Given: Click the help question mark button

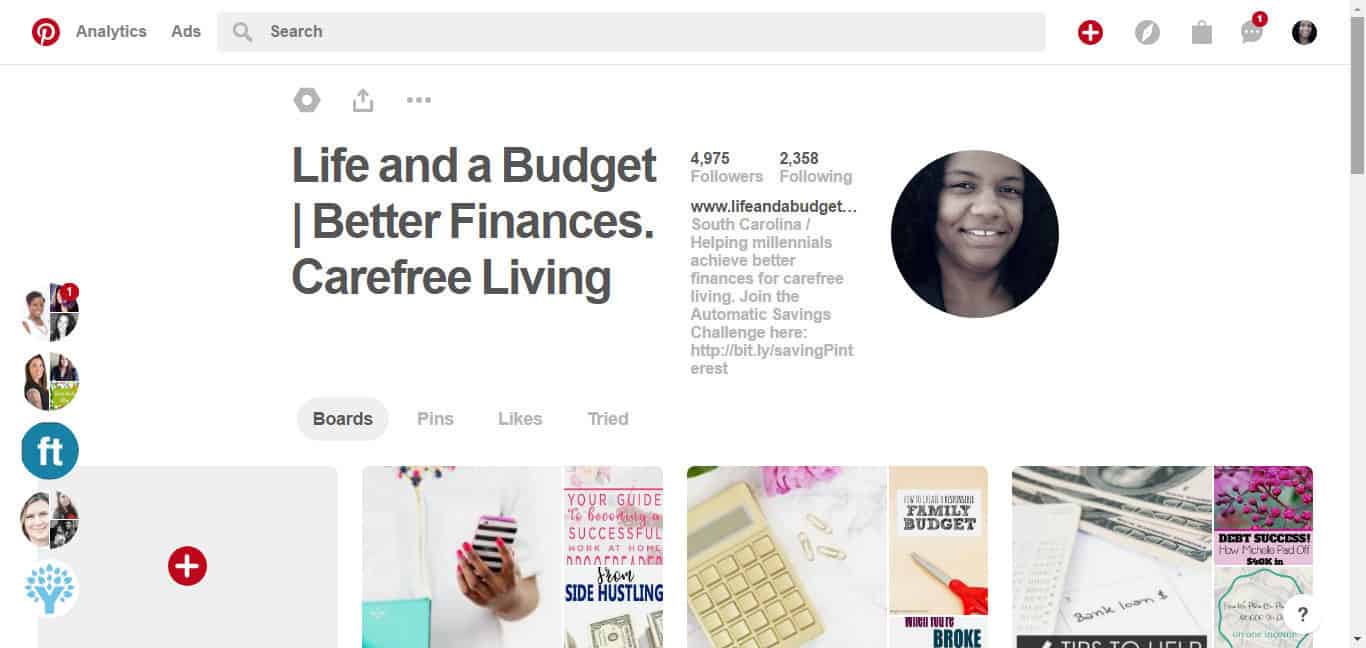Looking at the screenshot, I should (x=1303, y=615).
